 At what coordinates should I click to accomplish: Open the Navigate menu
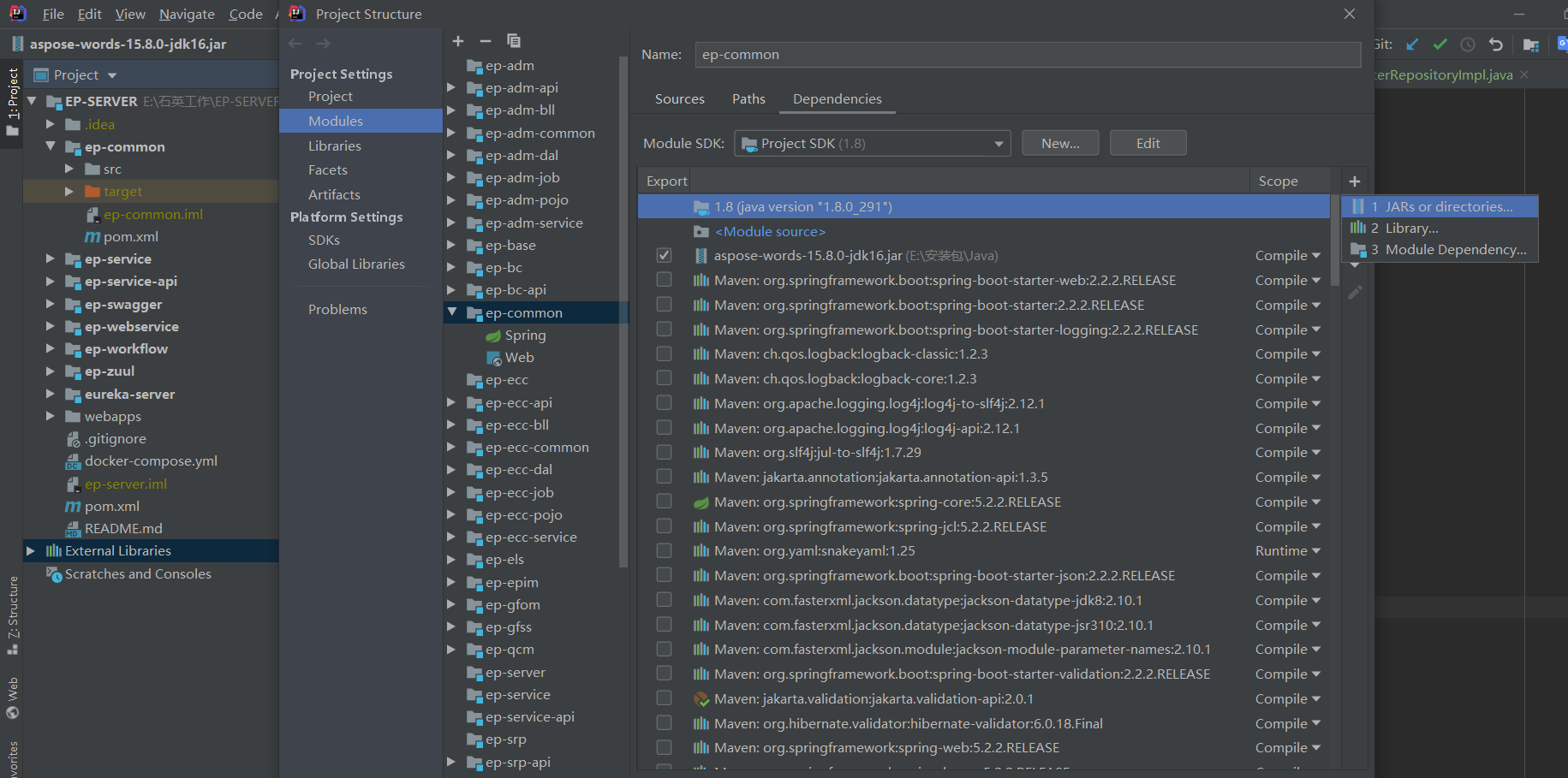187,15
